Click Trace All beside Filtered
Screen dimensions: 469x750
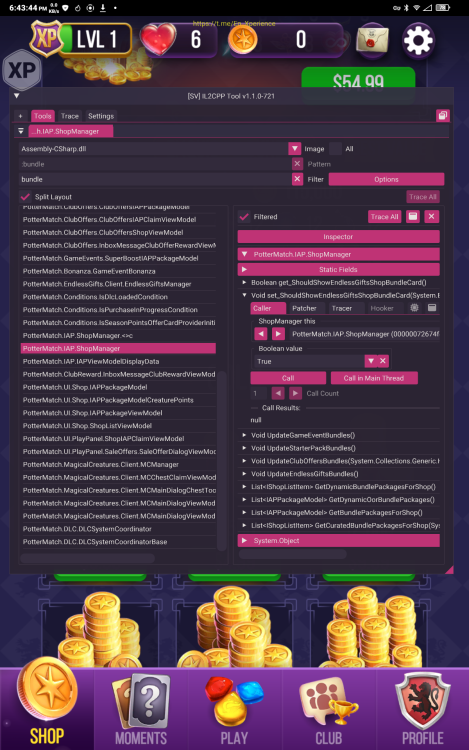tap(384, 217)
